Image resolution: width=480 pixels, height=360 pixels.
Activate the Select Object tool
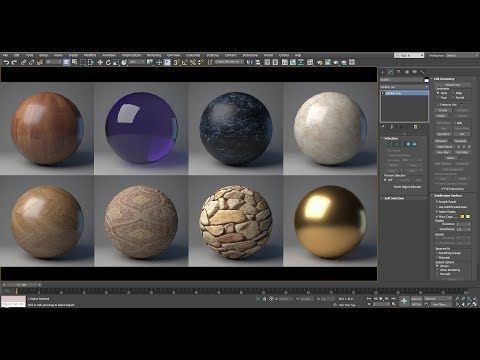point(67,62)
